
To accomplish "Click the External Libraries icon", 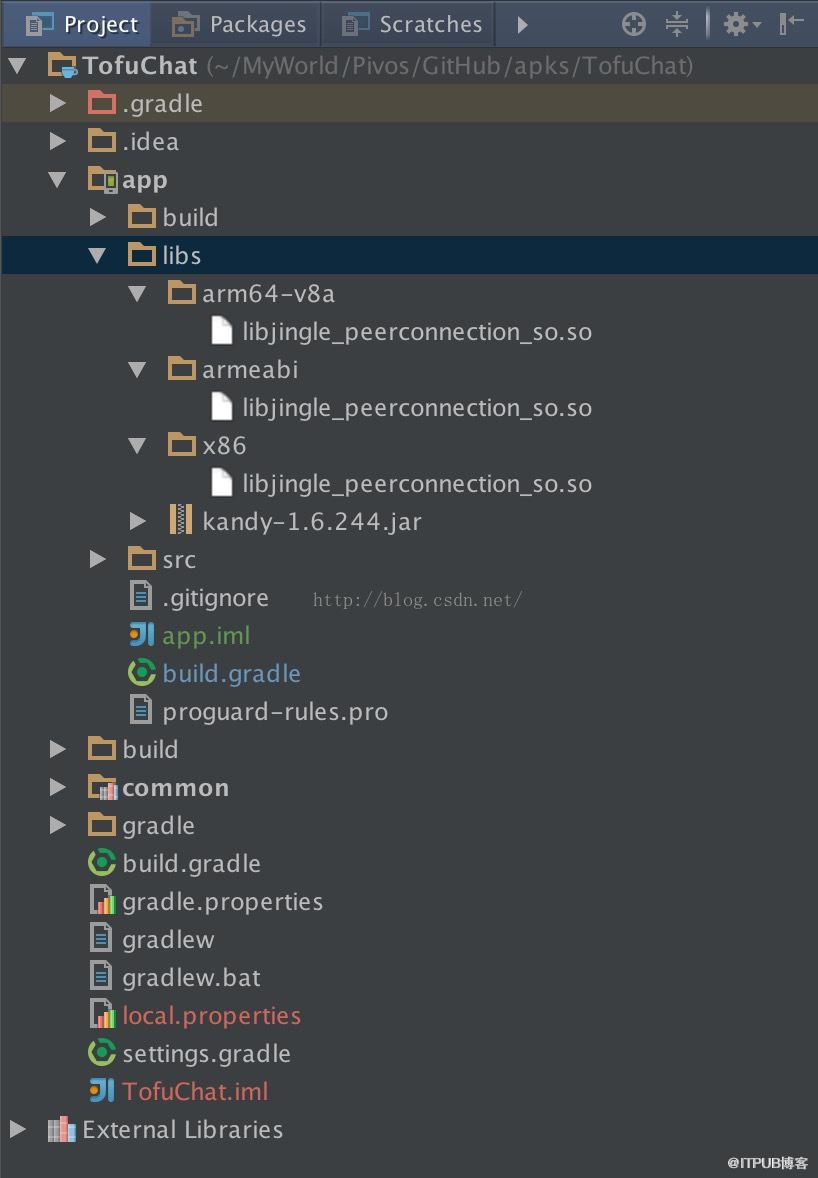I will coord(62,1129).
